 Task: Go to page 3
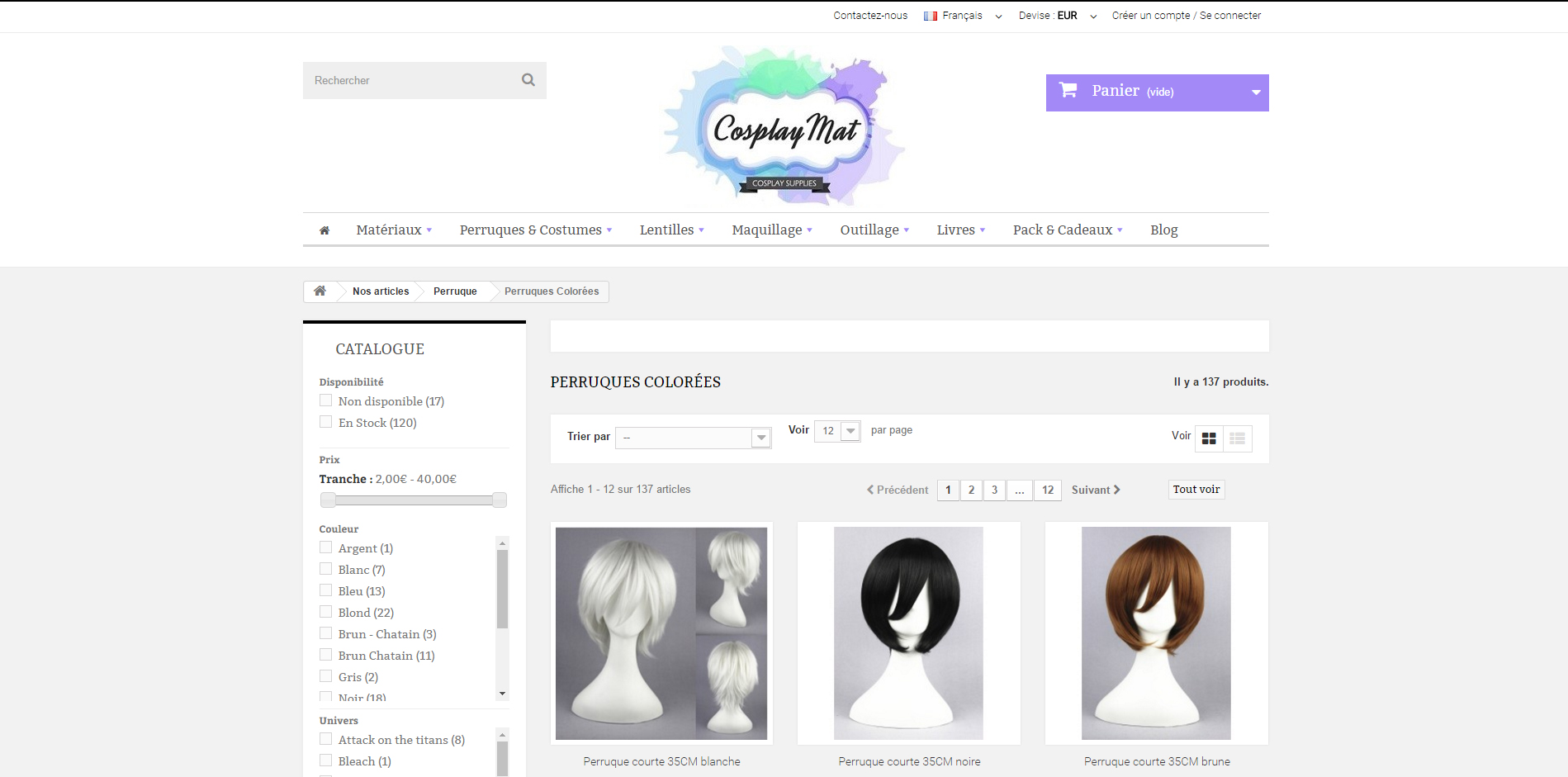pos(994,490)
